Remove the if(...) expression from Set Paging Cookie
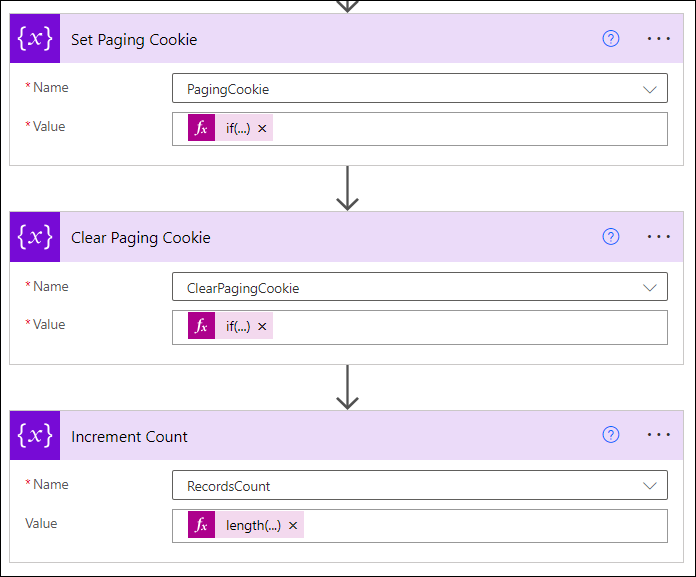Screen dimensions: 696x577 click(x=262, y=128)
